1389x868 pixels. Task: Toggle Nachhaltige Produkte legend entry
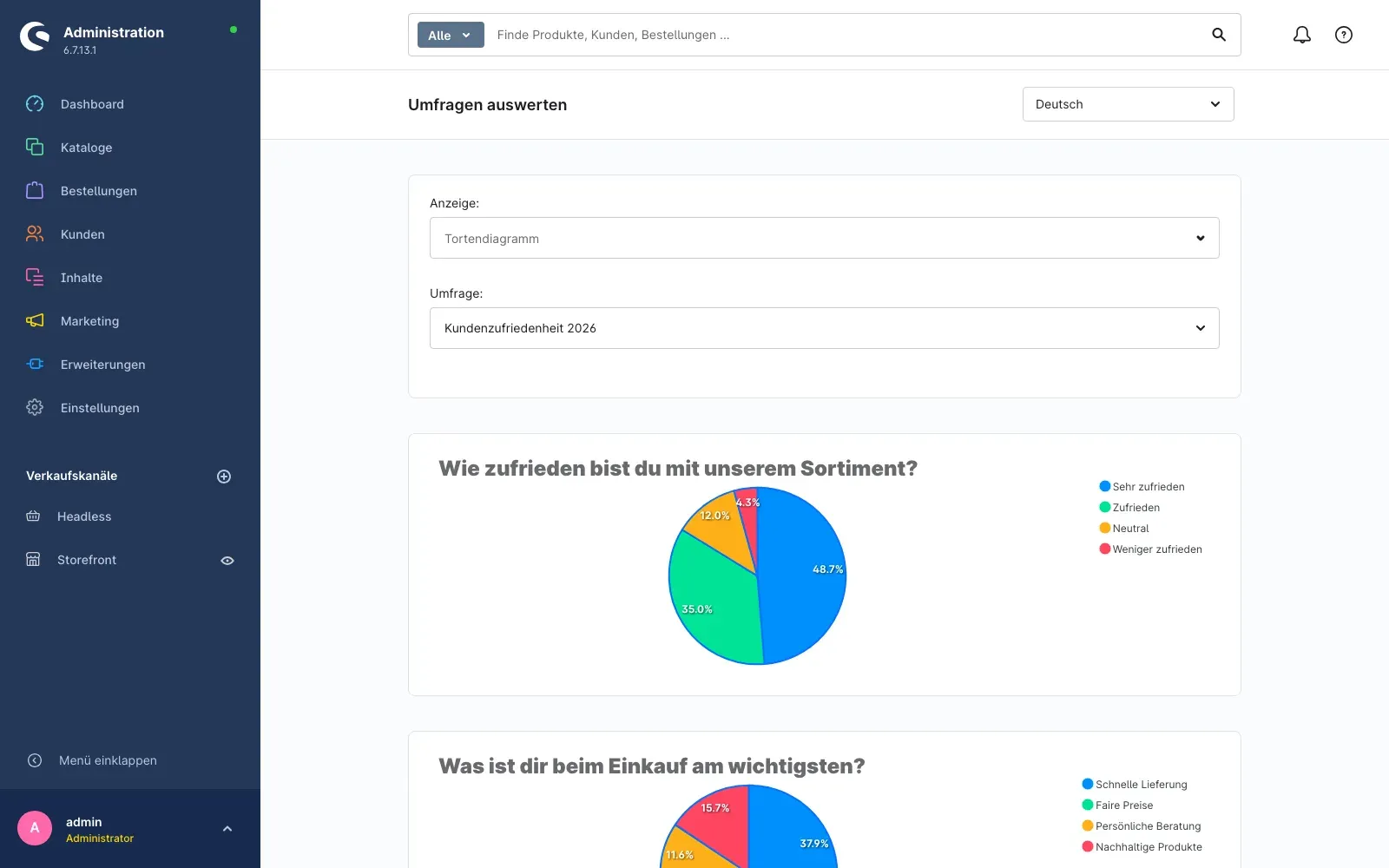pos(1142,847)
